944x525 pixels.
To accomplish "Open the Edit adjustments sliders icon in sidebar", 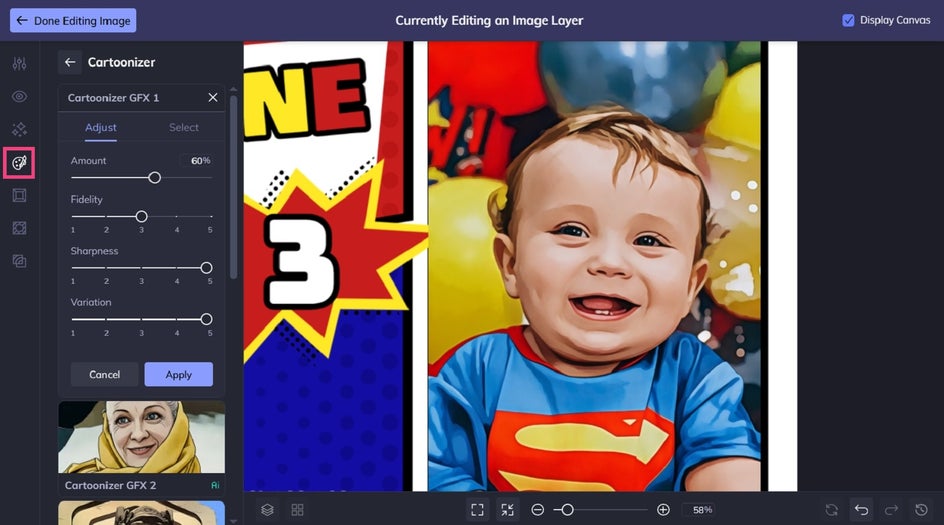I will pyautogui.click(x=19, y=63).
